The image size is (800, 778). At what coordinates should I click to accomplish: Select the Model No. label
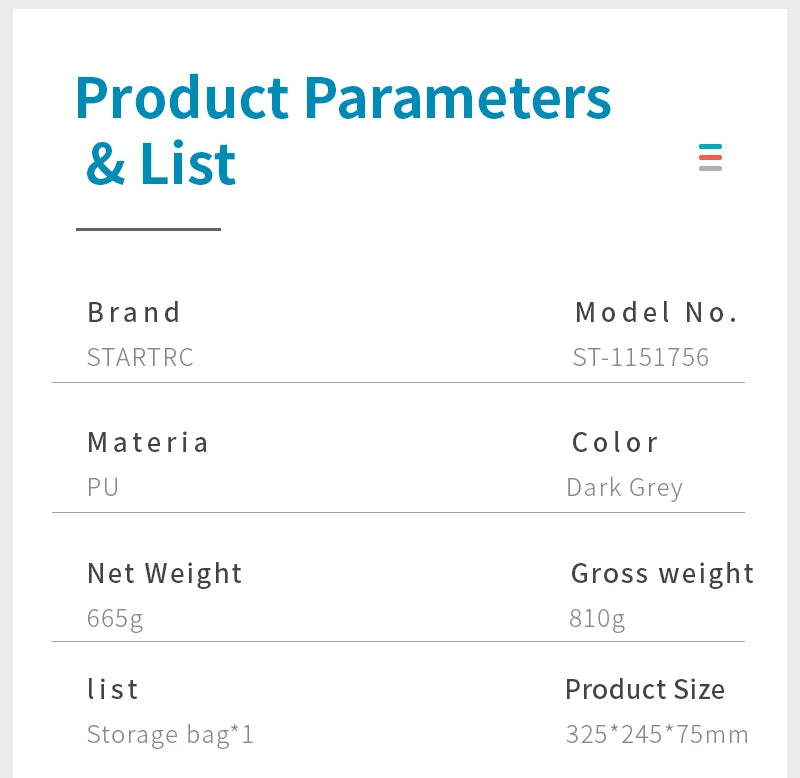(656, 312)
